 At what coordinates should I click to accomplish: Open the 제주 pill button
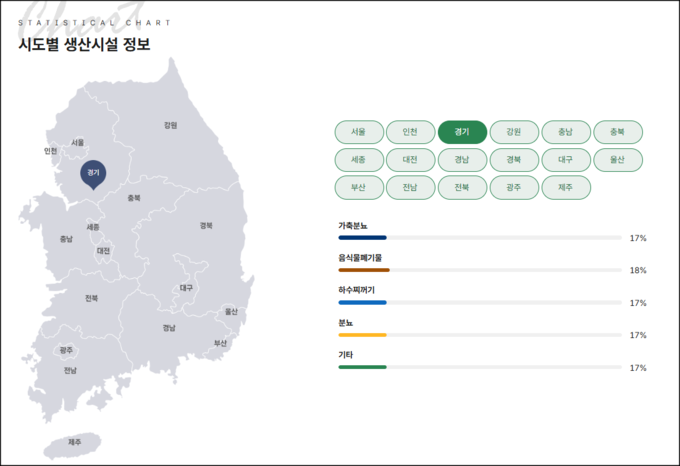(565, 187)
